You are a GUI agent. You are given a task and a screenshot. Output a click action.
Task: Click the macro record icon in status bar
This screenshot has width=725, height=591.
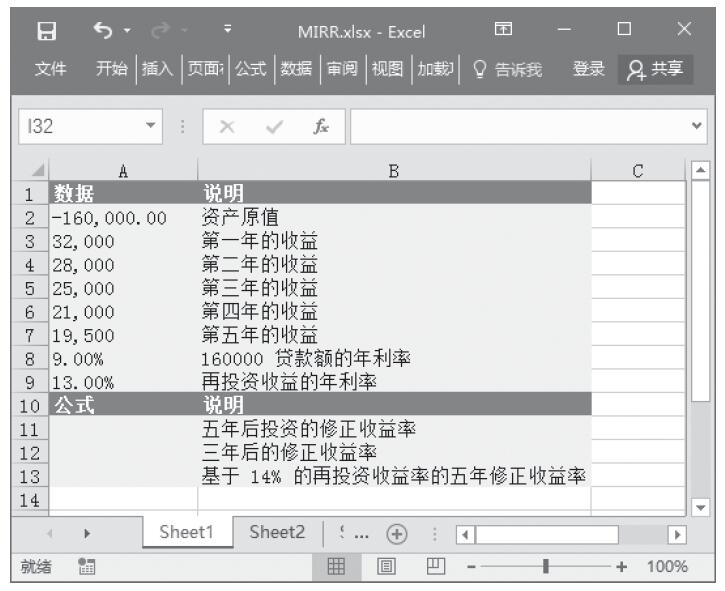(x=88, y=567)
